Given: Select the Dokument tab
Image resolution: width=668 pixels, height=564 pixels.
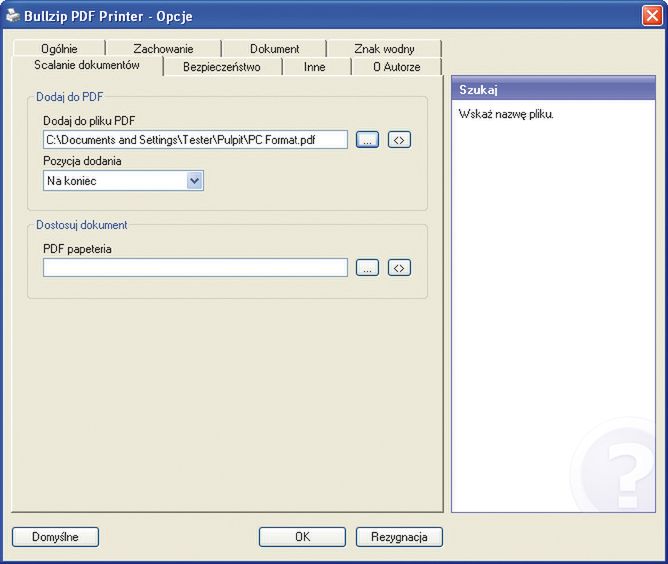Looking at the screenshot, I should coord(274,49).
